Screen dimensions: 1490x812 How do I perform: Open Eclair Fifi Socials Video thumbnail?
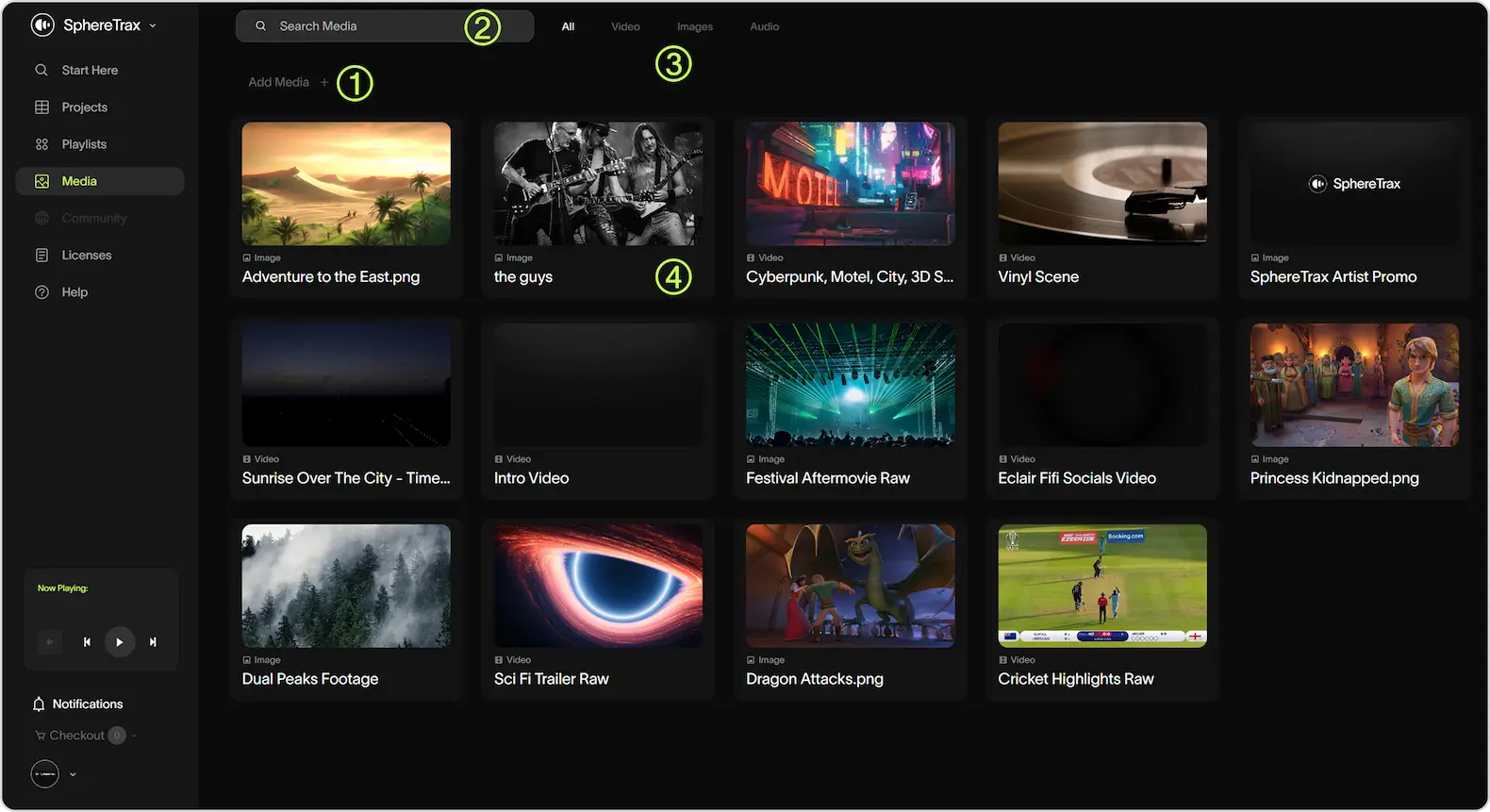1102,385
